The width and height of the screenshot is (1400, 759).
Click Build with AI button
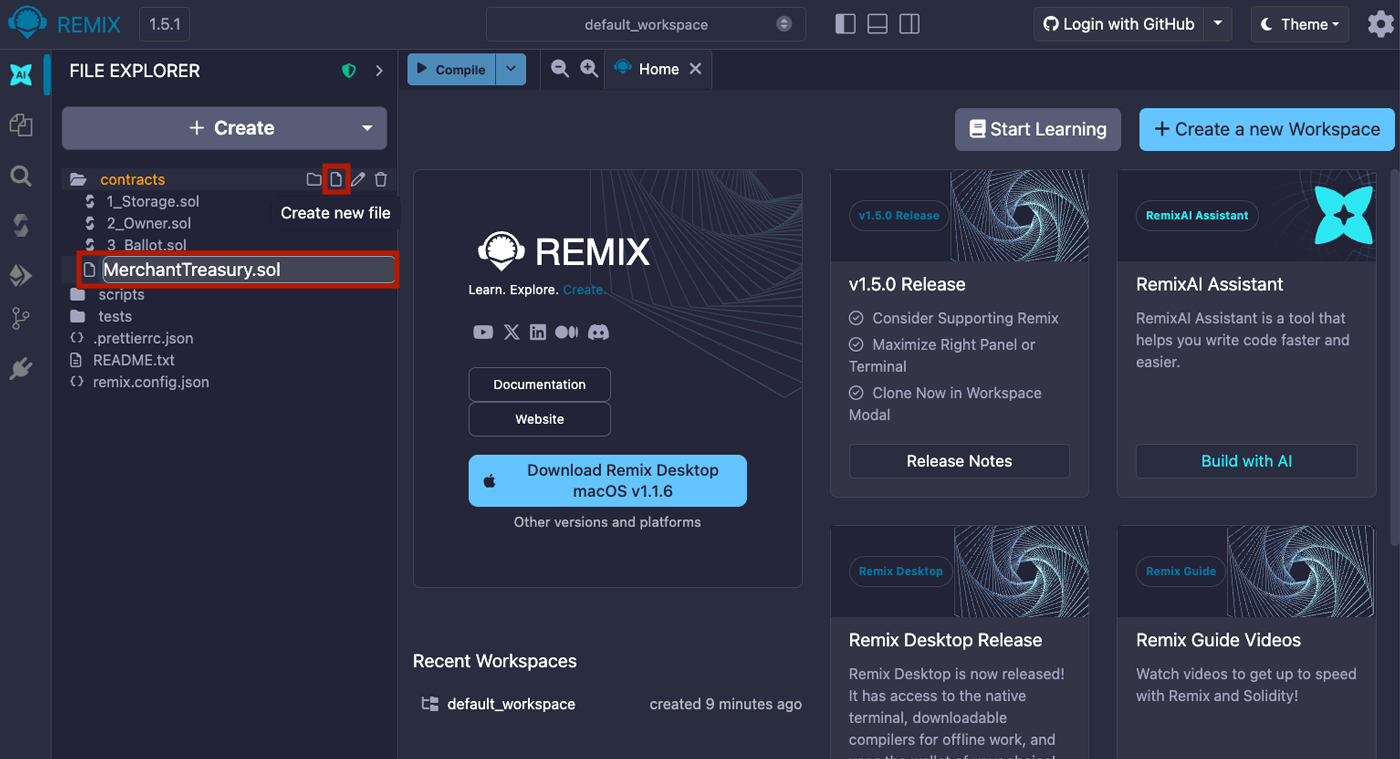coord(1246,461)
